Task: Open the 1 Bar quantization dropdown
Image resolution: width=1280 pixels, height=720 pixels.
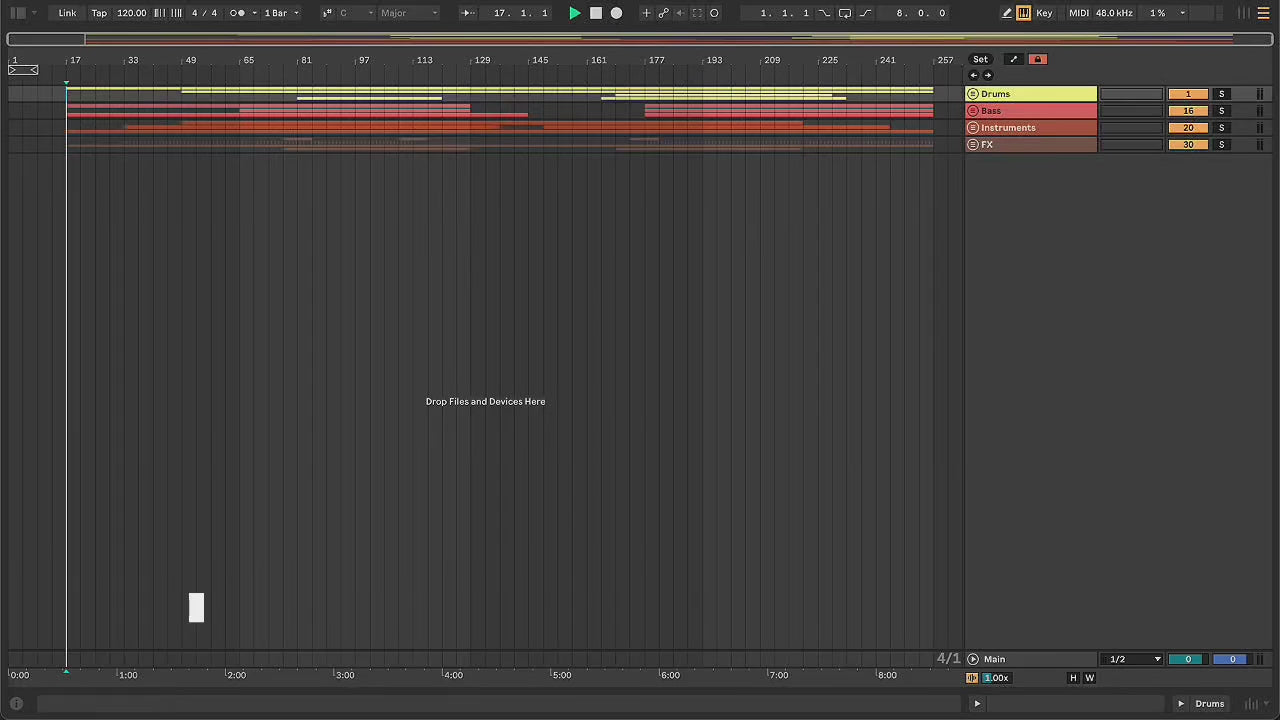Action: coord(281,13)
